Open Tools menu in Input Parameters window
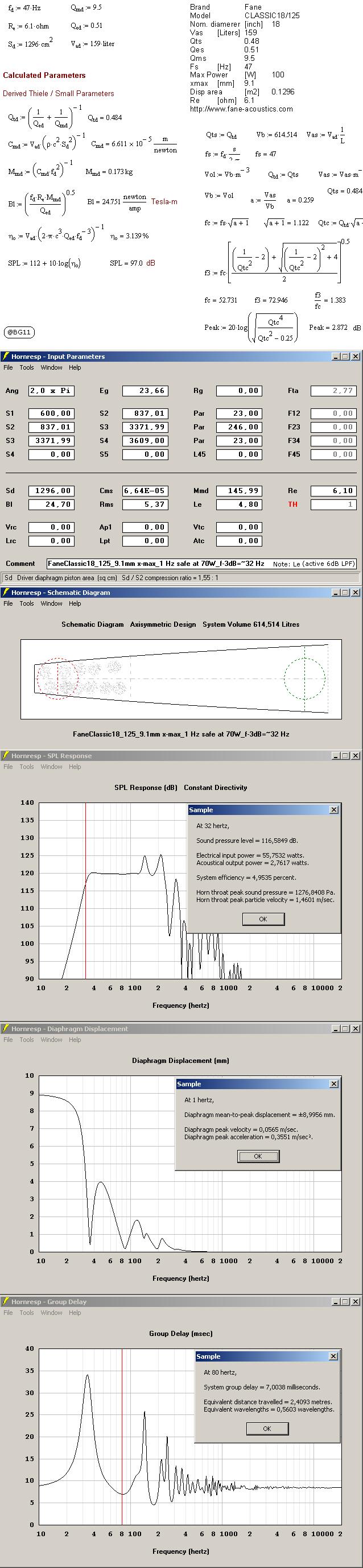 click(26, 367)
